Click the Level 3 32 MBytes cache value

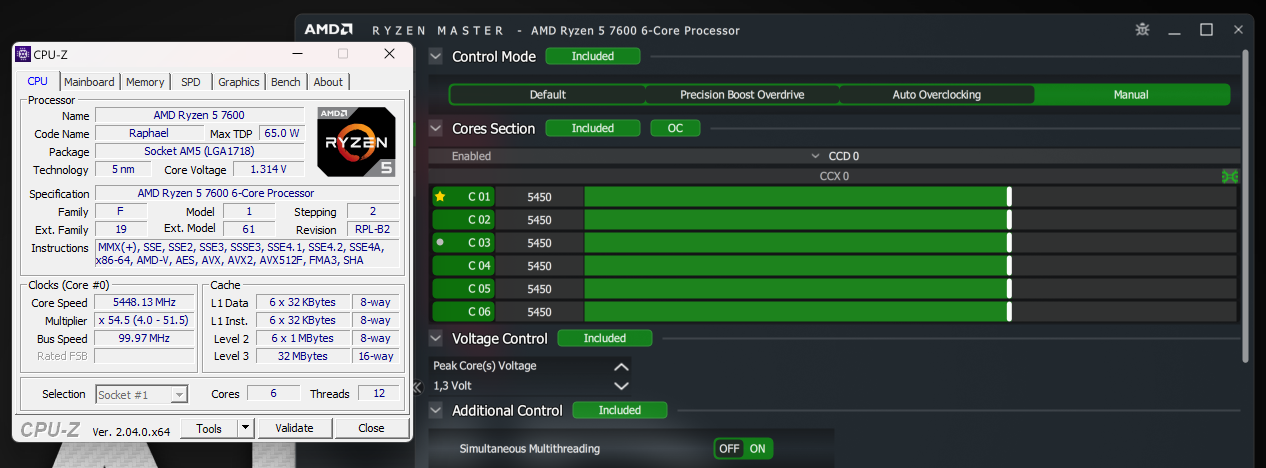click(303, 356)
